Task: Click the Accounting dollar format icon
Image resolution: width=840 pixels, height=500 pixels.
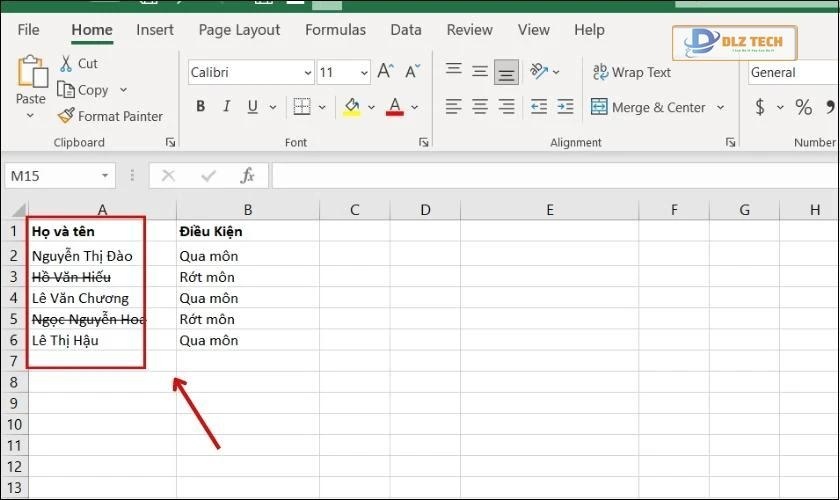Action: [x=761, y=107]
